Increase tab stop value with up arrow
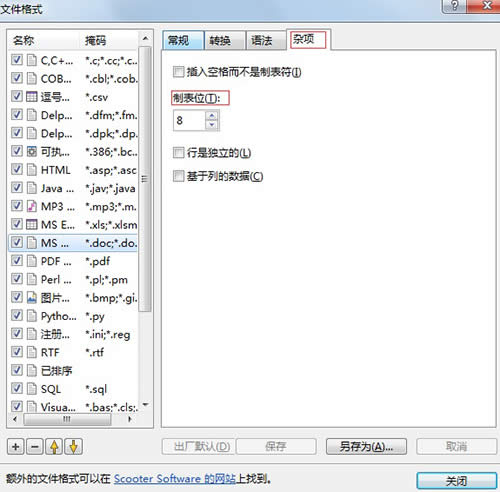 (x=212, y=116)
